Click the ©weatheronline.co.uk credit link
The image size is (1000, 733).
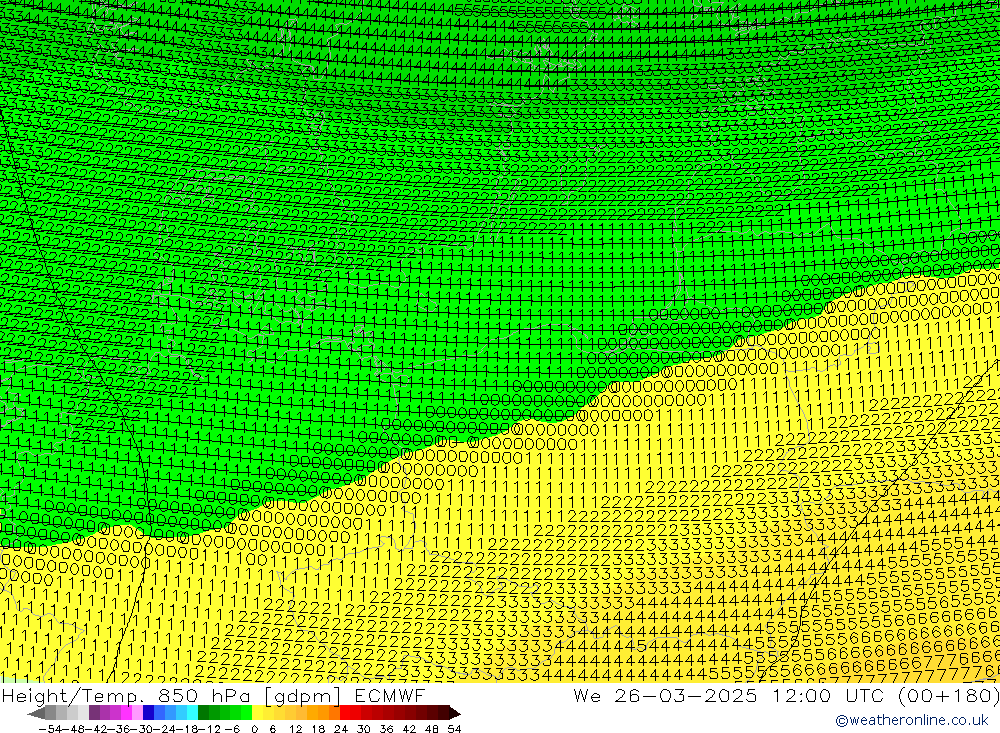912,720
